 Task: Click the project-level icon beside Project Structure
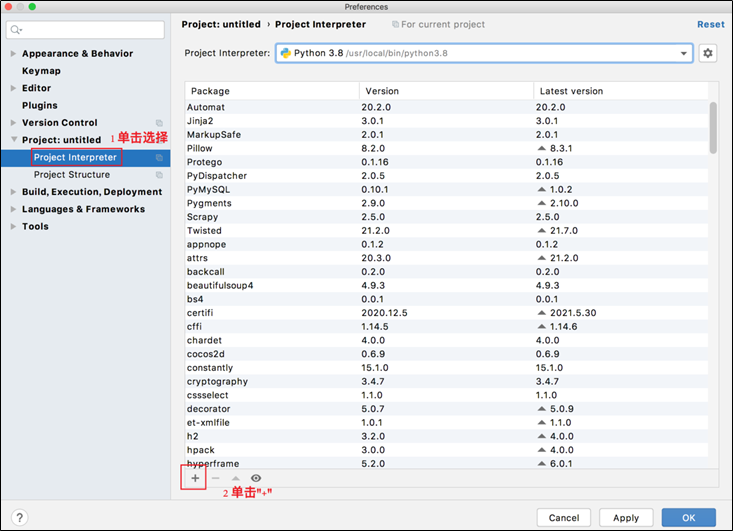[159, 175]
